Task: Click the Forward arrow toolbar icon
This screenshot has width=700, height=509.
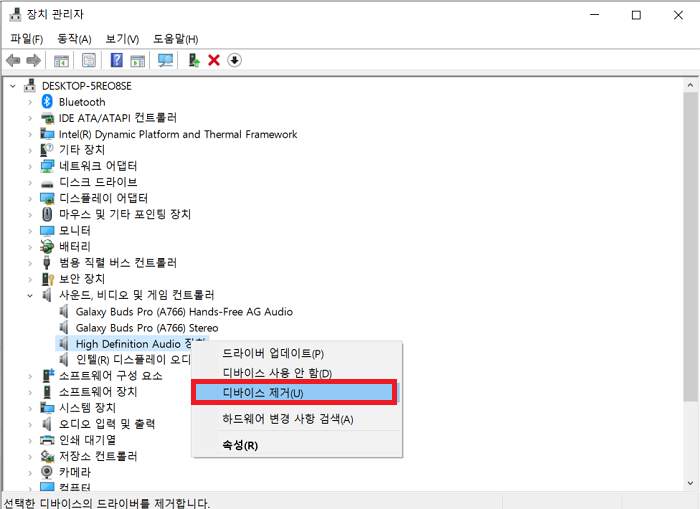Action: click(33, 60)
